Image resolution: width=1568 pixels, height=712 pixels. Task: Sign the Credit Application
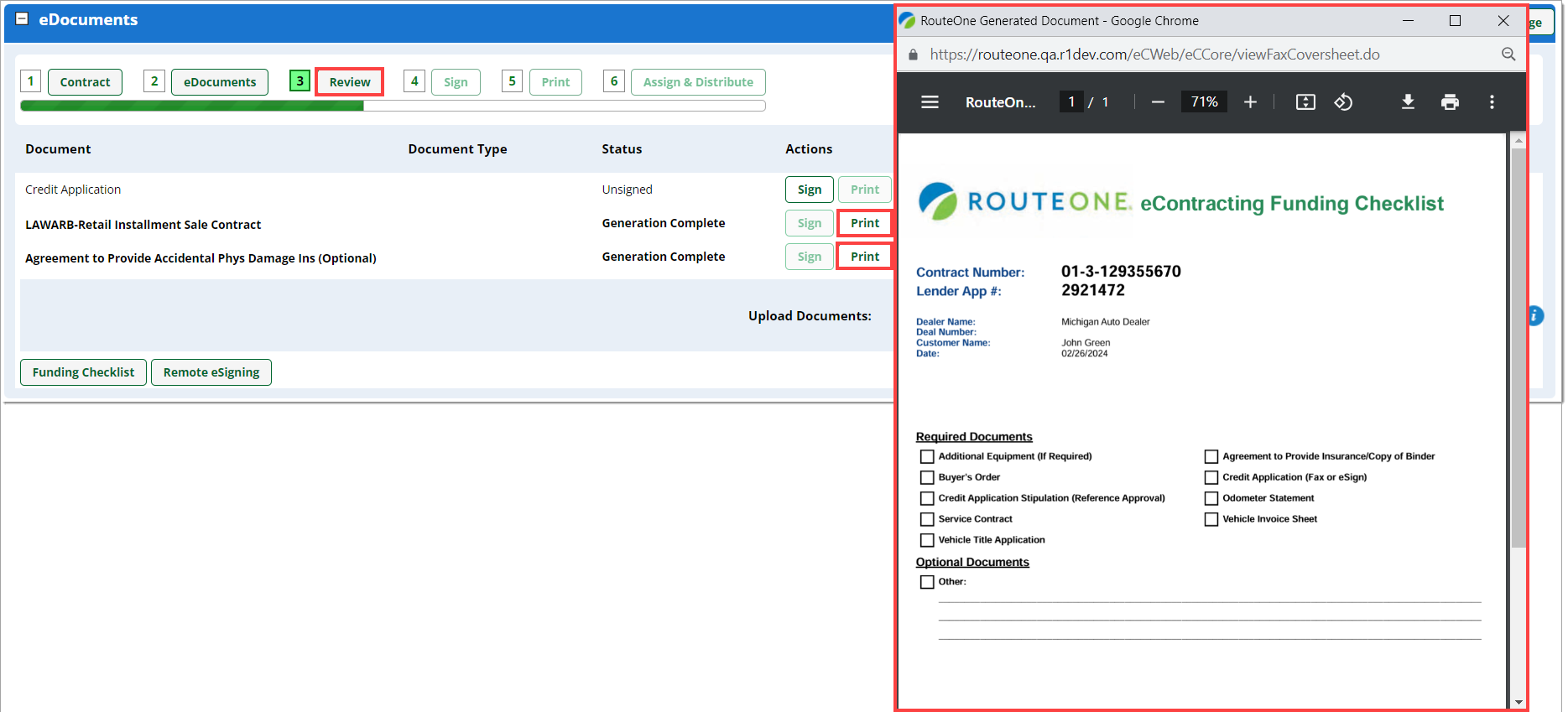[810, 190]
